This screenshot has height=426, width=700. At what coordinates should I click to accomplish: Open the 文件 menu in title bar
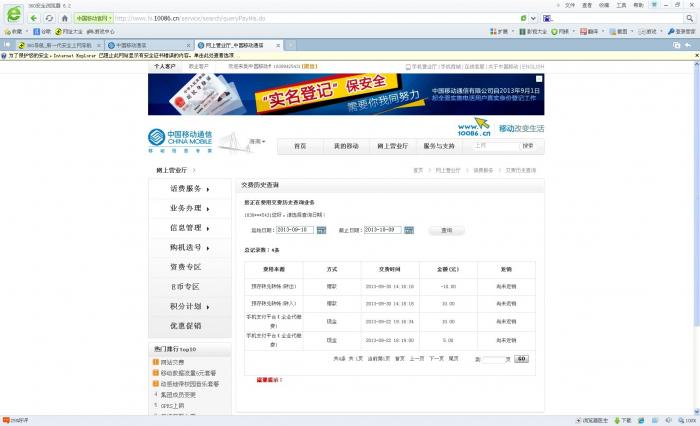570,5
